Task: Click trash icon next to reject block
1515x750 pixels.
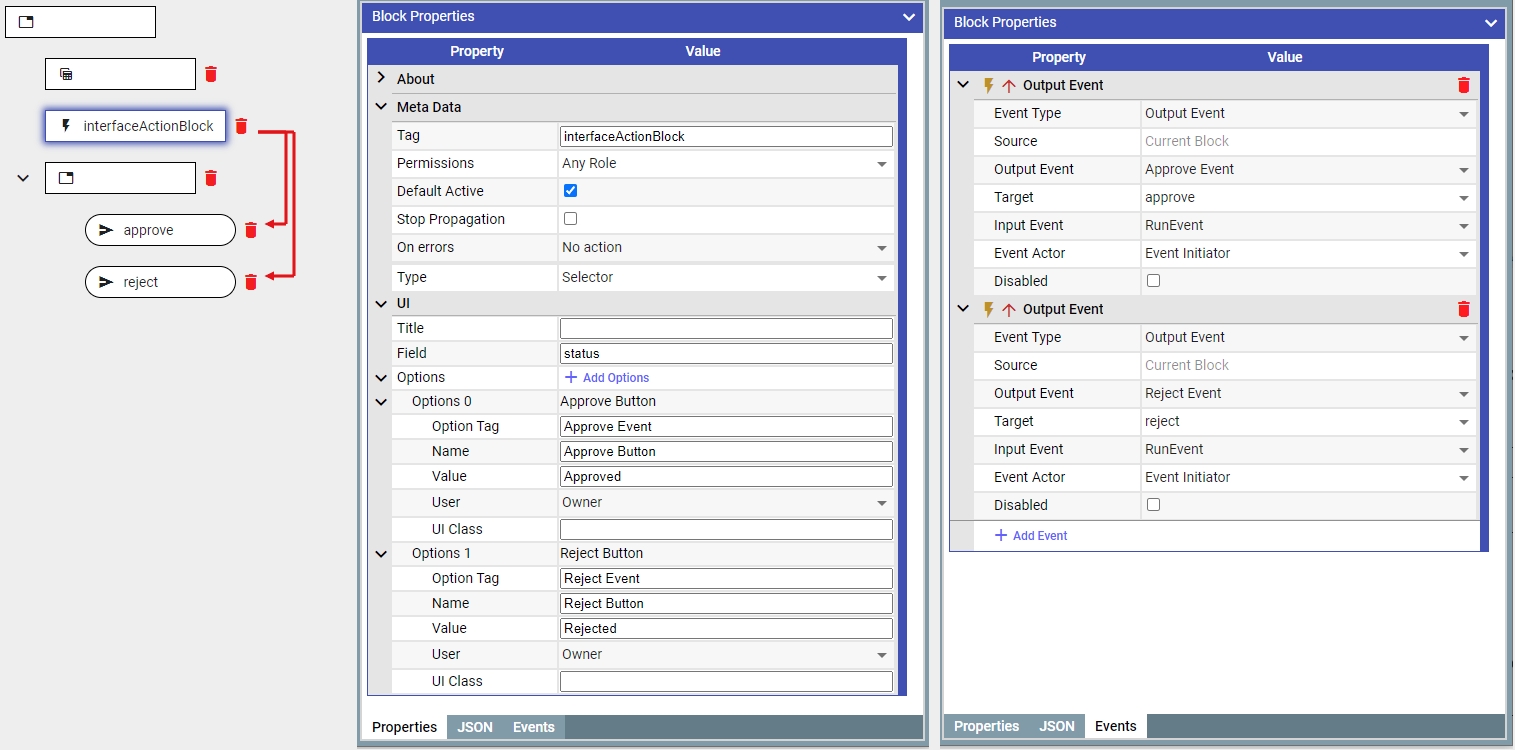Action: tap(251, 282)
